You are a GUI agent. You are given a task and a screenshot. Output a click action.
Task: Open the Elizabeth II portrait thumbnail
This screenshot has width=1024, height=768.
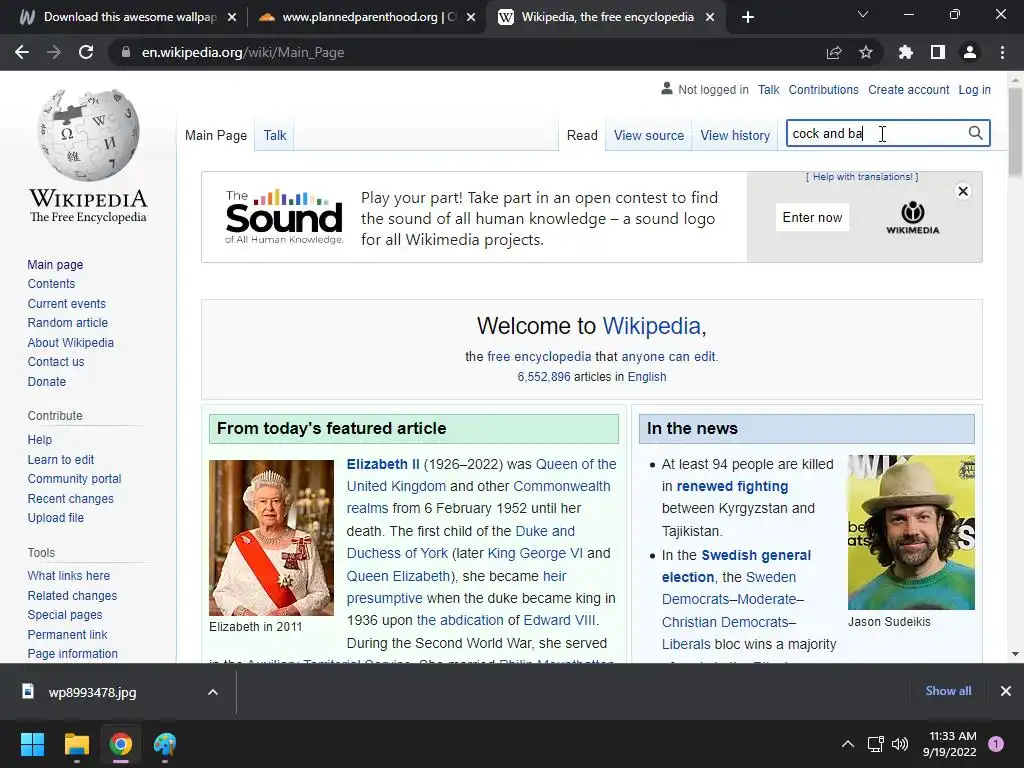271,537
